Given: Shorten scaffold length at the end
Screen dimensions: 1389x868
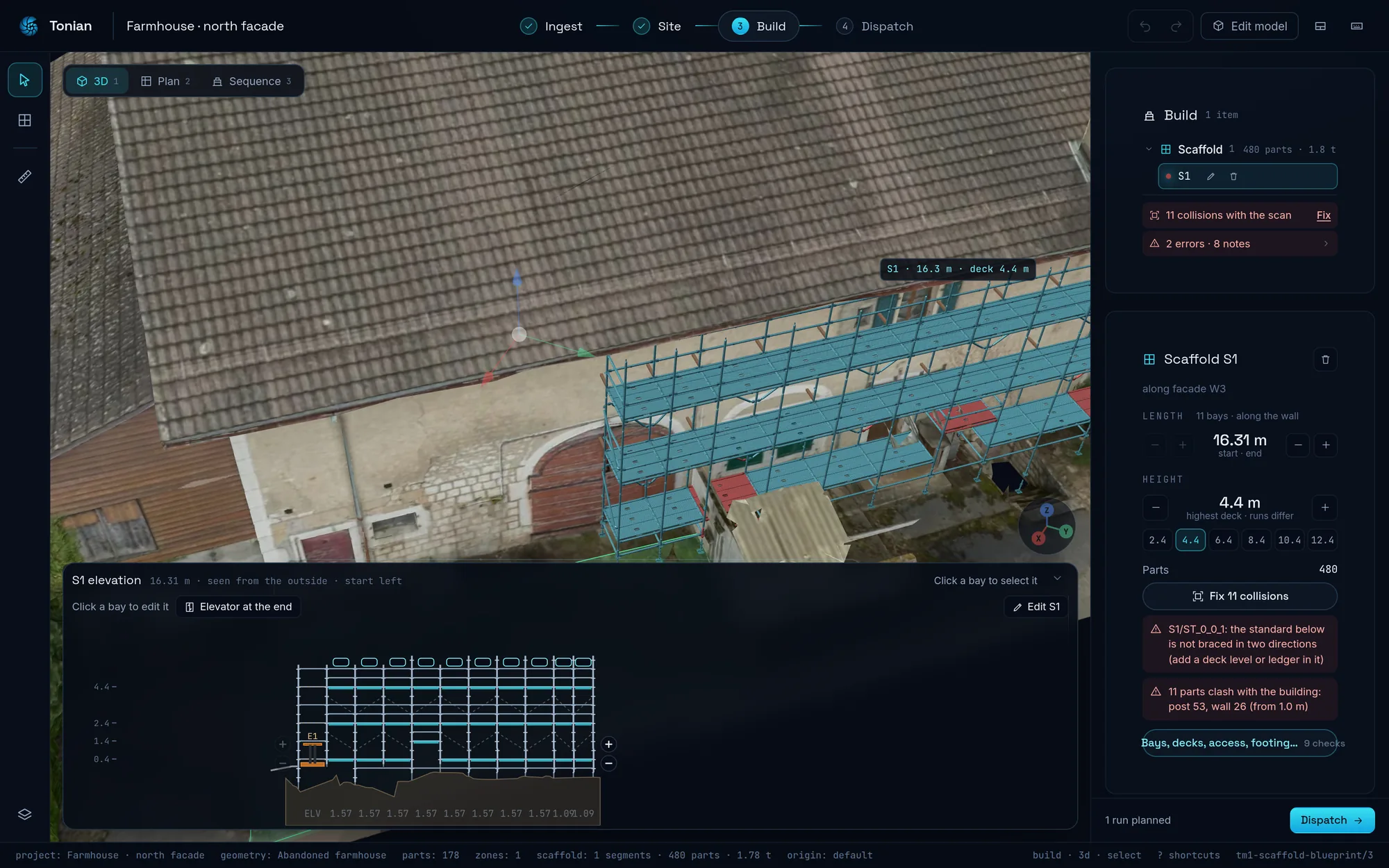Looking at the screenshot, I should pos(1297,445).
